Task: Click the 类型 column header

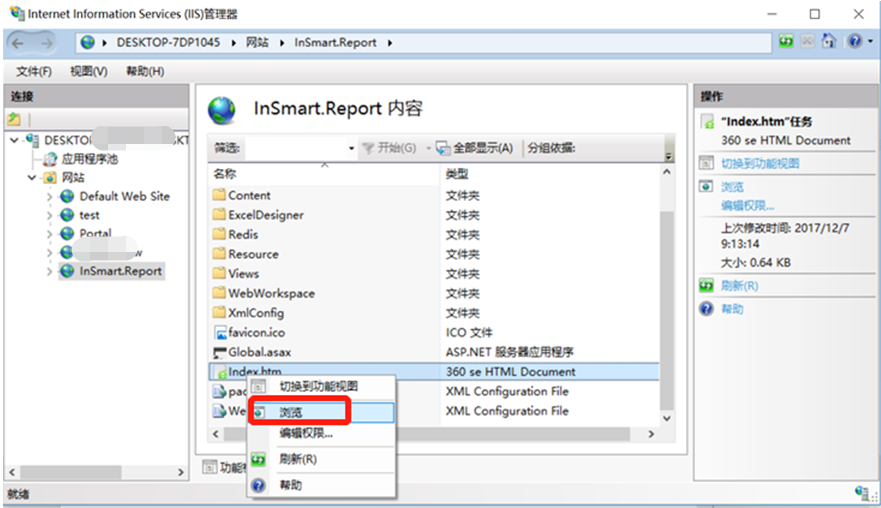Action: pos(457,174)
